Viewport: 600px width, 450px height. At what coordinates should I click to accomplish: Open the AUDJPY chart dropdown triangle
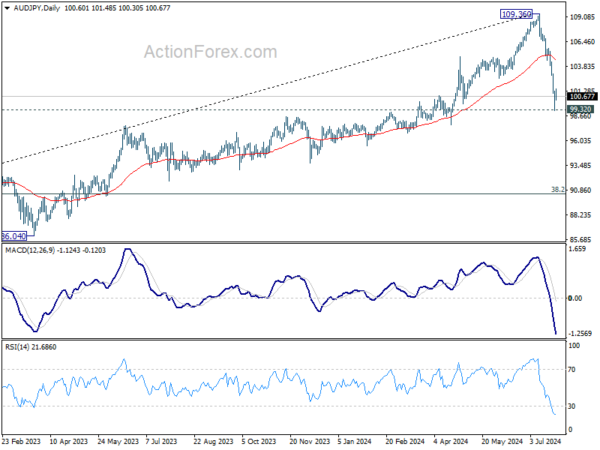(7, 8)
